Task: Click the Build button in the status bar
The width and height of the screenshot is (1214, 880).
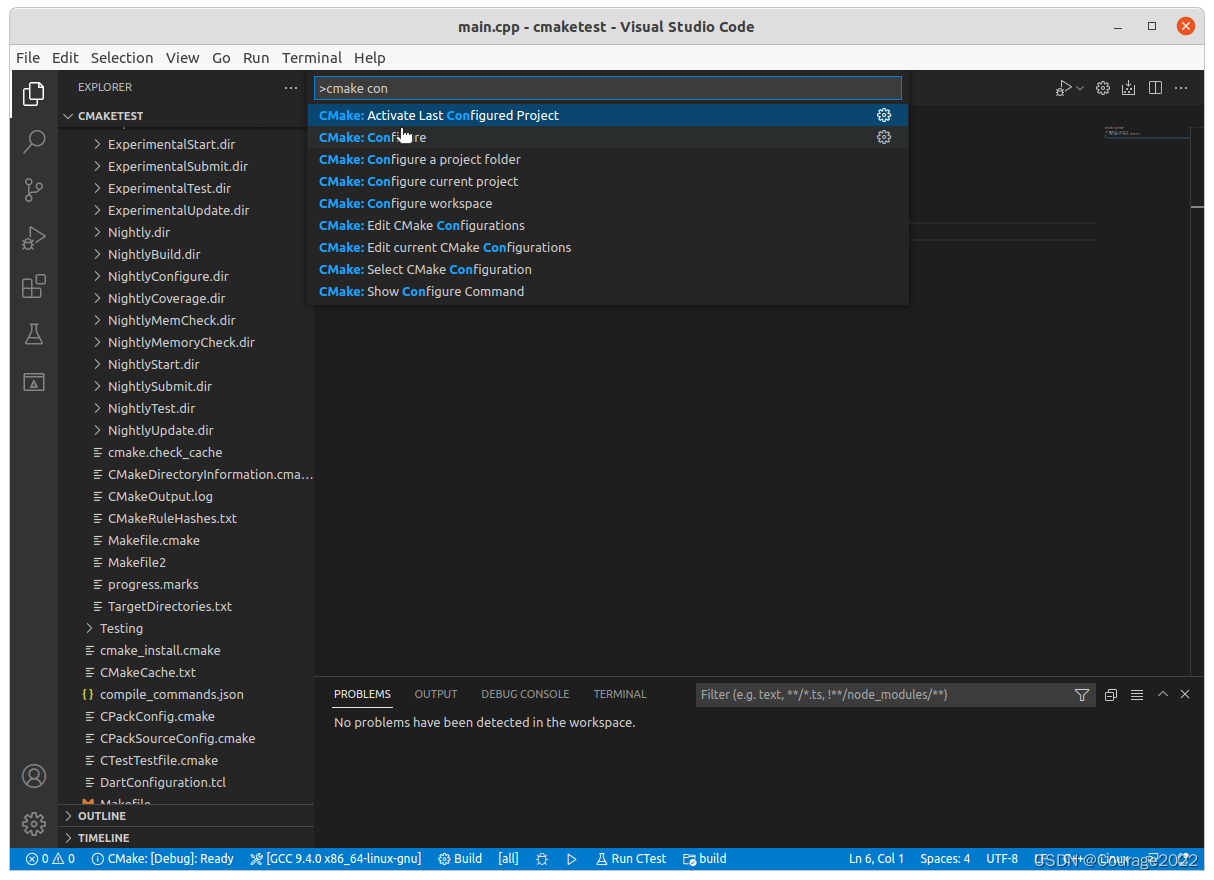Action: pyautogui.click(x=460, y=859)
